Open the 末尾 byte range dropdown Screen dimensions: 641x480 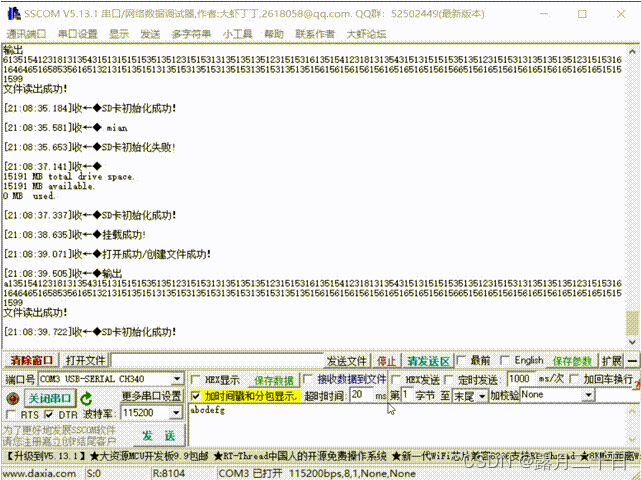[470, 396]
